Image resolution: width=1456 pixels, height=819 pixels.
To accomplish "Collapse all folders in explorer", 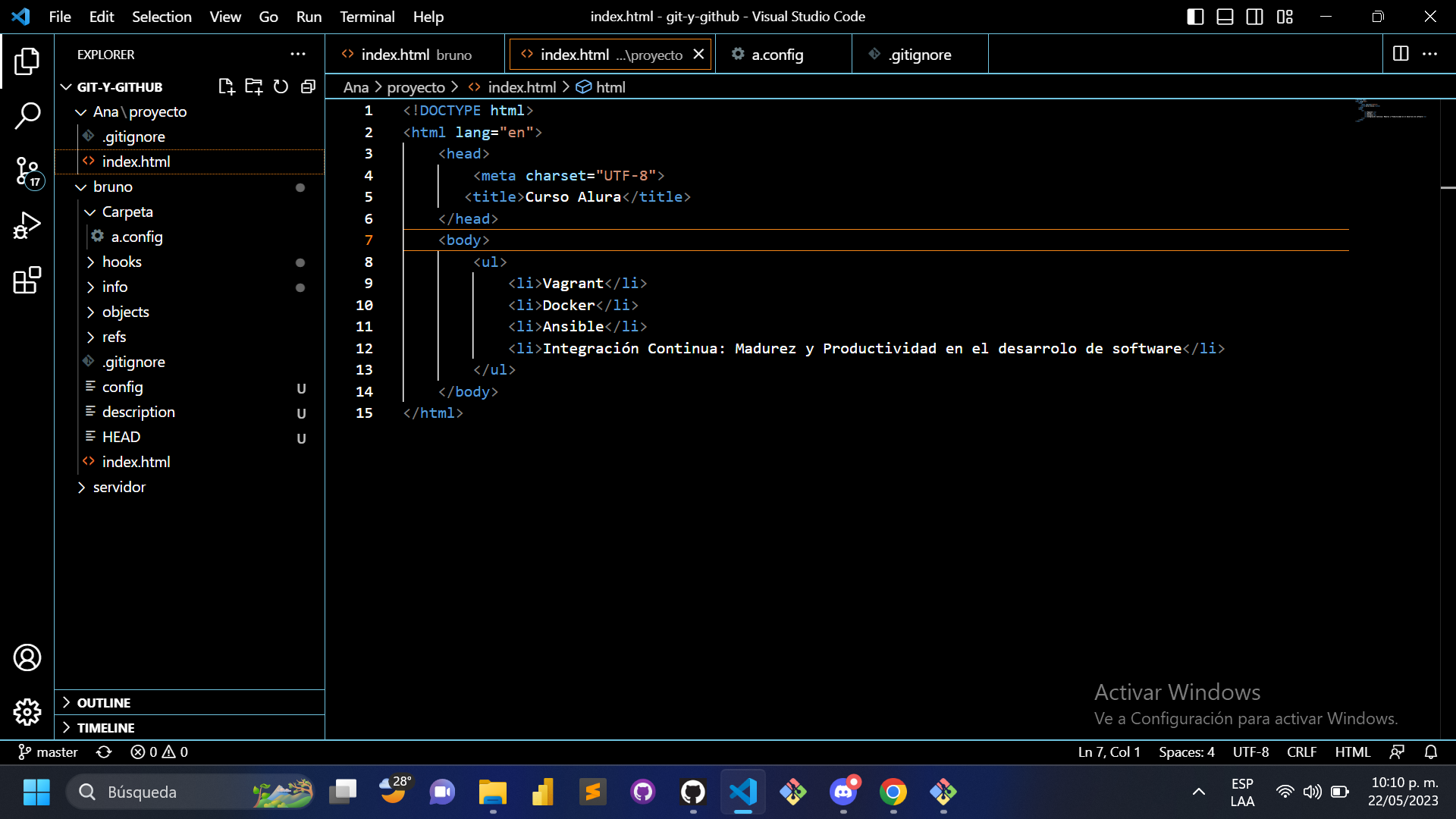I will (x=308, y=86).
